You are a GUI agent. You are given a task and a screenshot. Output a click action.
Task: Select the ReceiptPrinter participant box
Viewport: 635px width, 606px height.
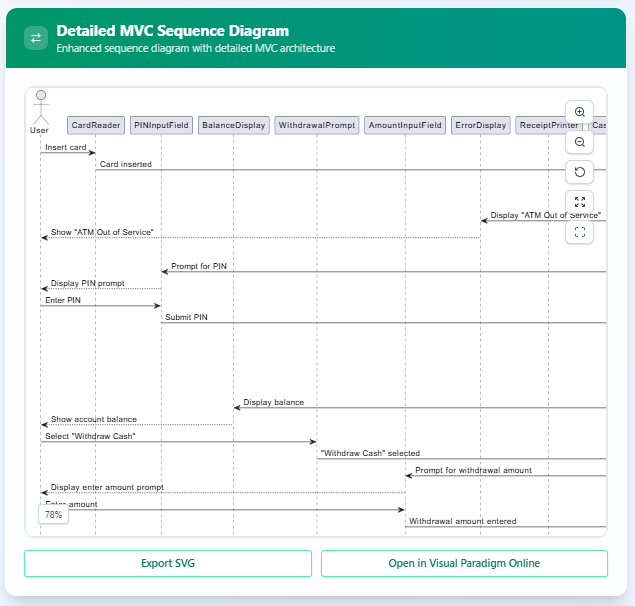548,126
